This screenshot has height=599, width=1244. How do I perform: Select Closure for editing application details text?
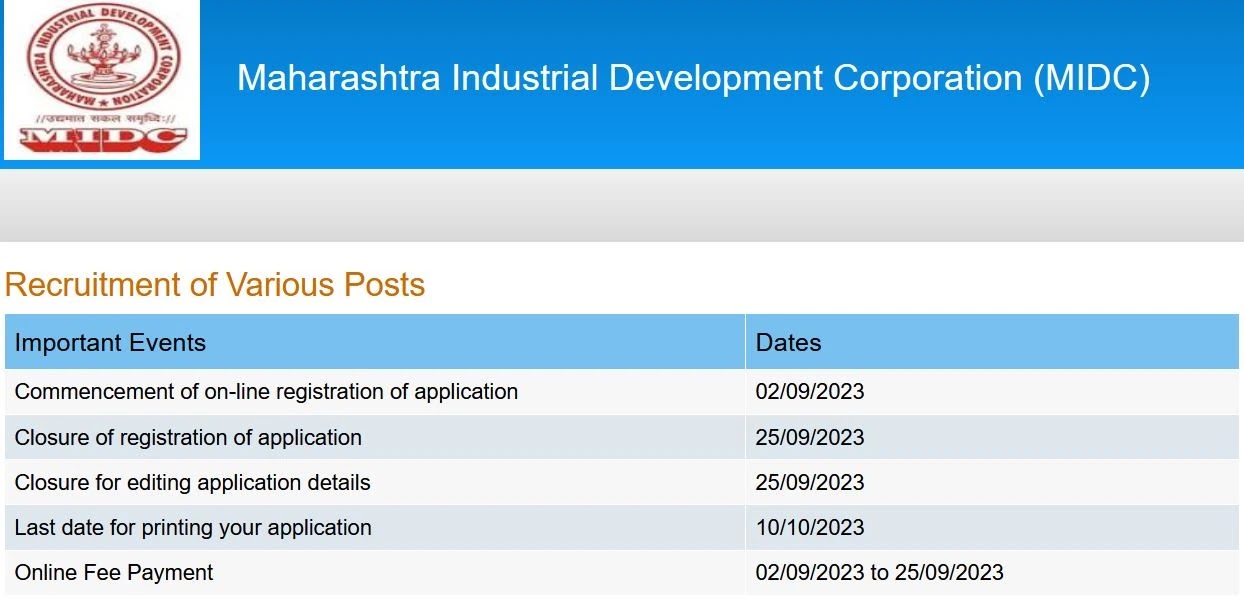coord(192,482)
